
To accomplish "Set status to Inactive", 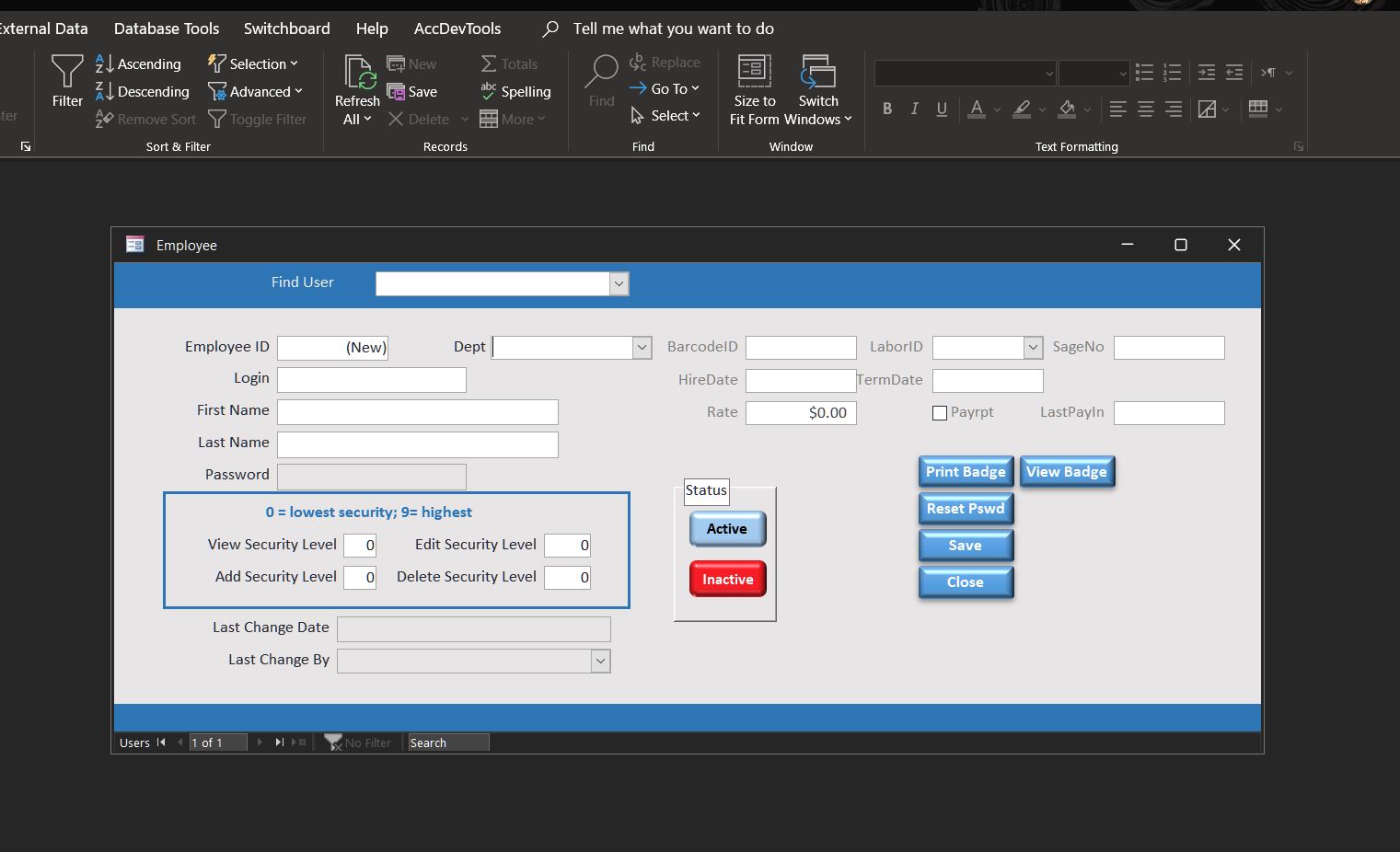I will click(727, 580).
